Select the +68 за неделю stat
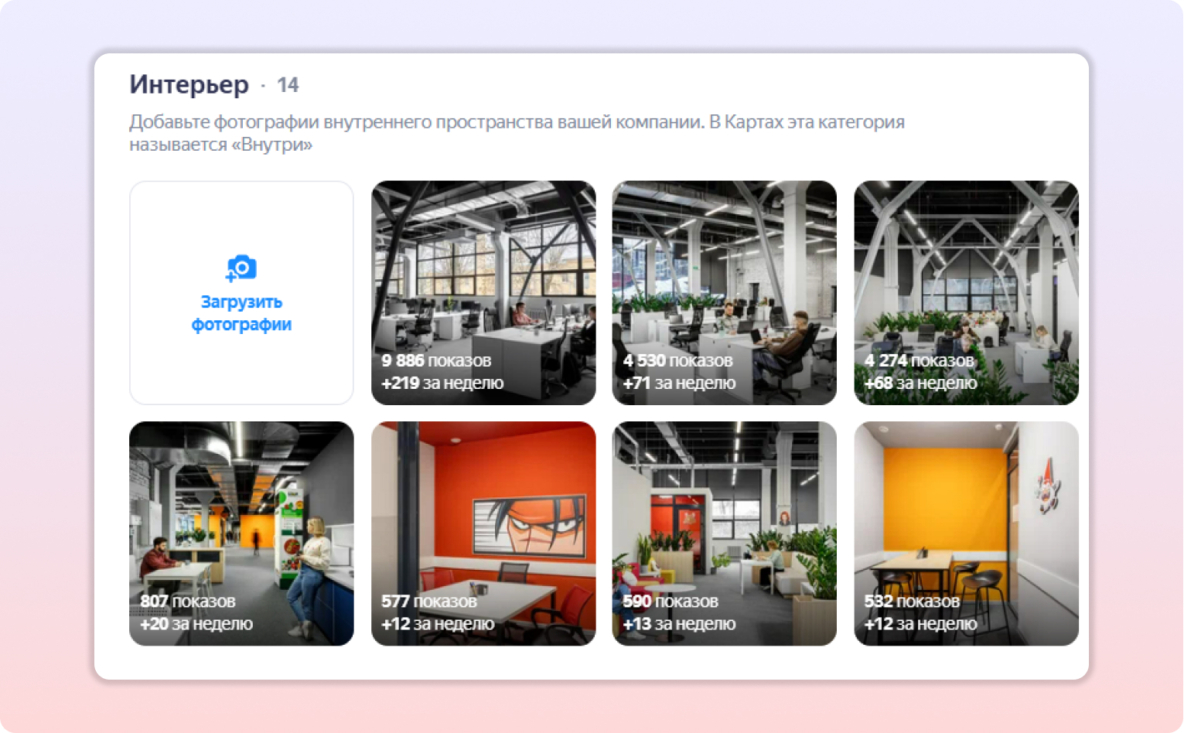This screenshot has height=733, width=1184. 920,383
